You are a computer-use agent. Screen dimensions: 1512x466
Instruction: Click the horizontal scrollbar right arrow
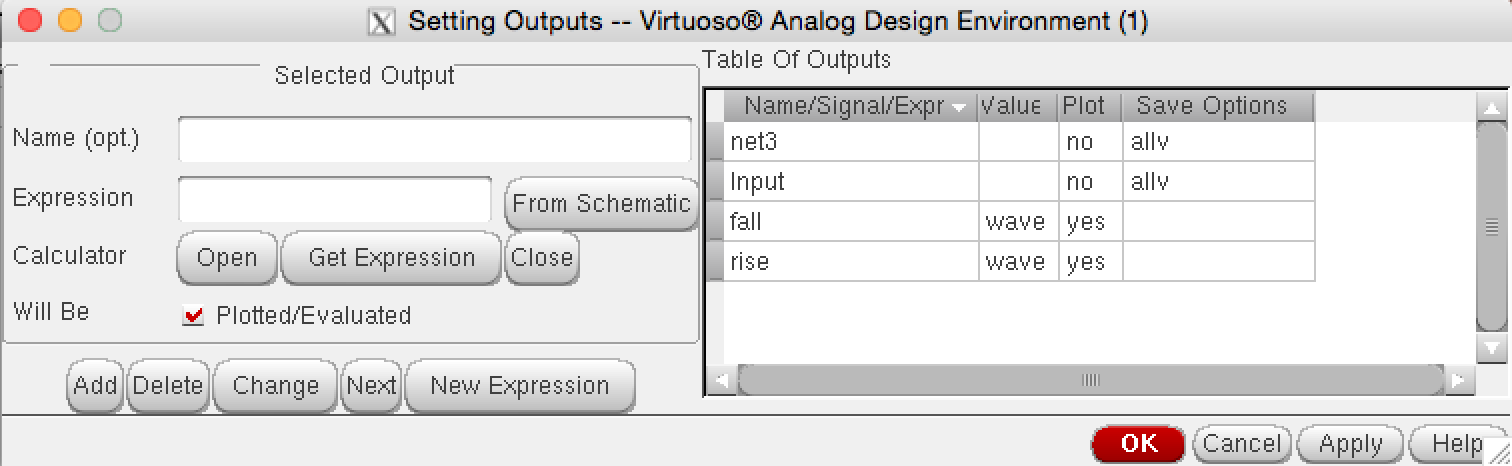pyautogui.click(x=1459, y=381)
